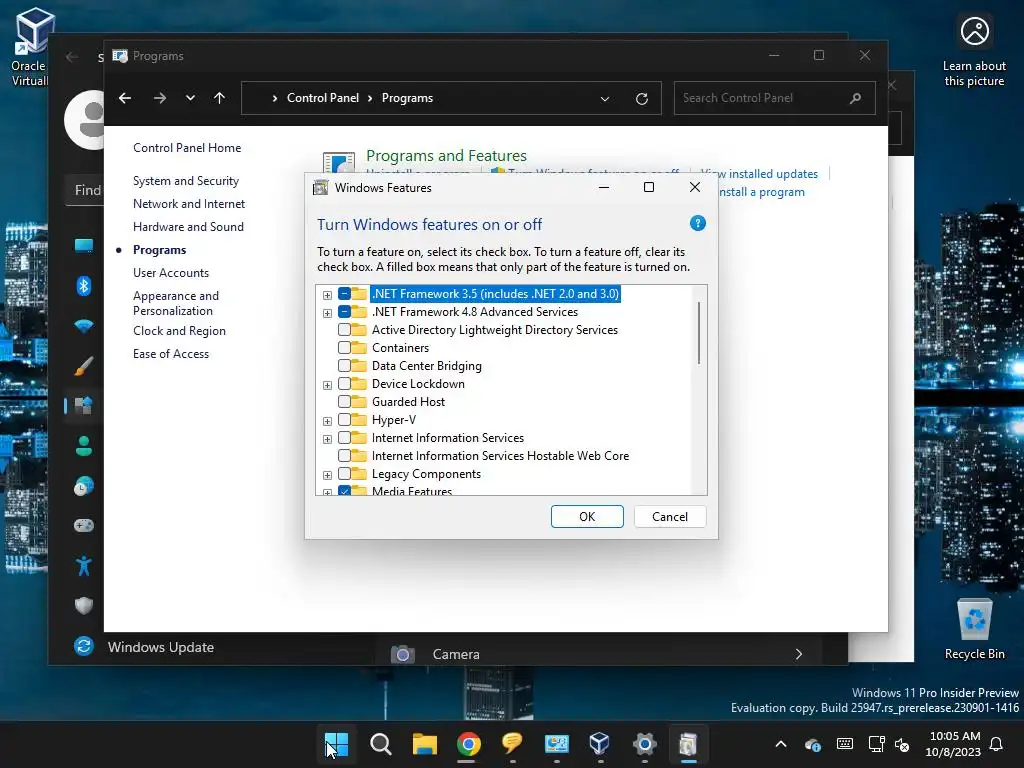This screenshot has width=1024, height=768.
Task: Expand Legacy Components tree node
Action: [327, 475]
